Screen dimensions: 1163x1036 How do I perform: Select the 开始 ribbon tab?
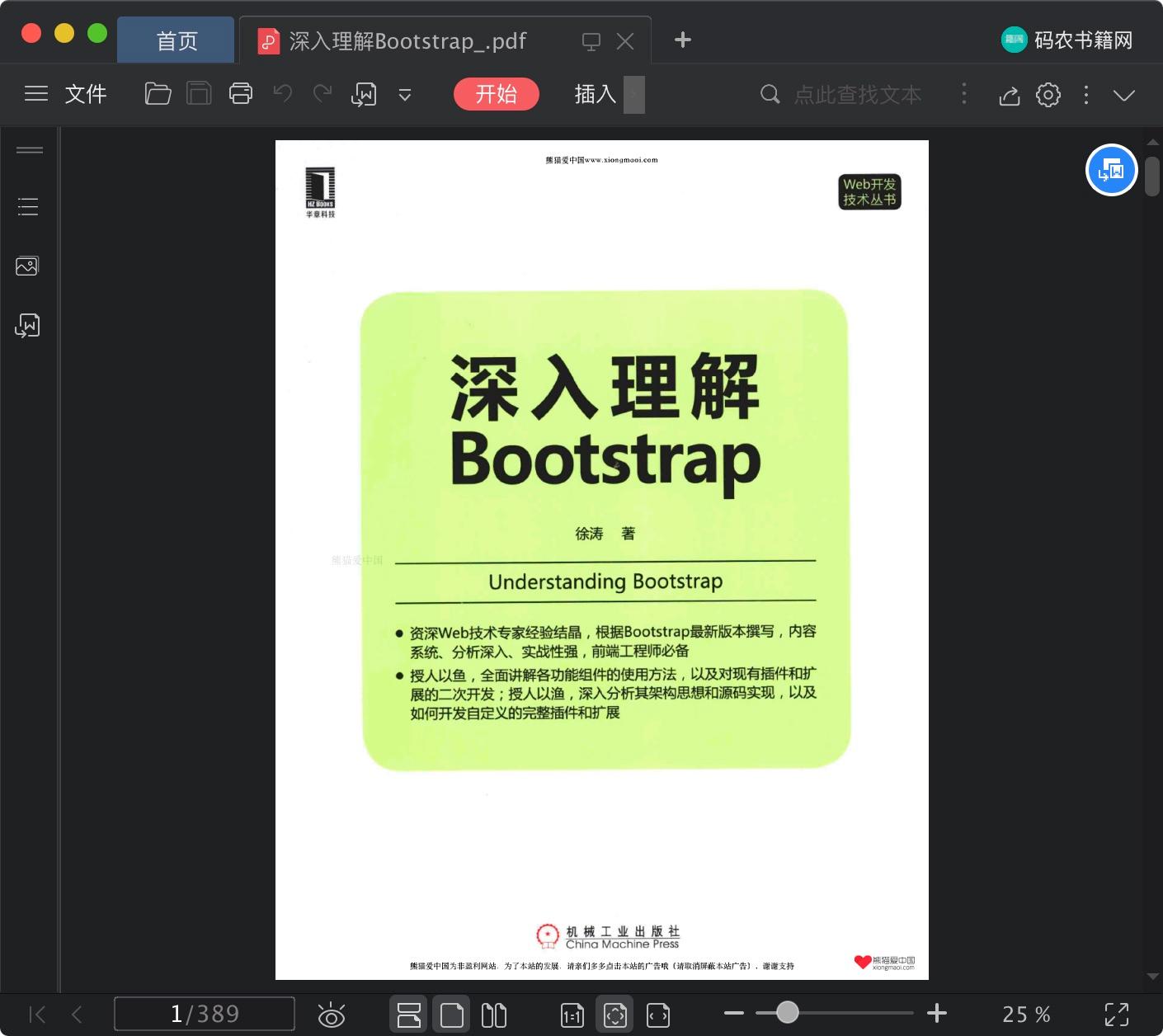[x=497, y=94]
